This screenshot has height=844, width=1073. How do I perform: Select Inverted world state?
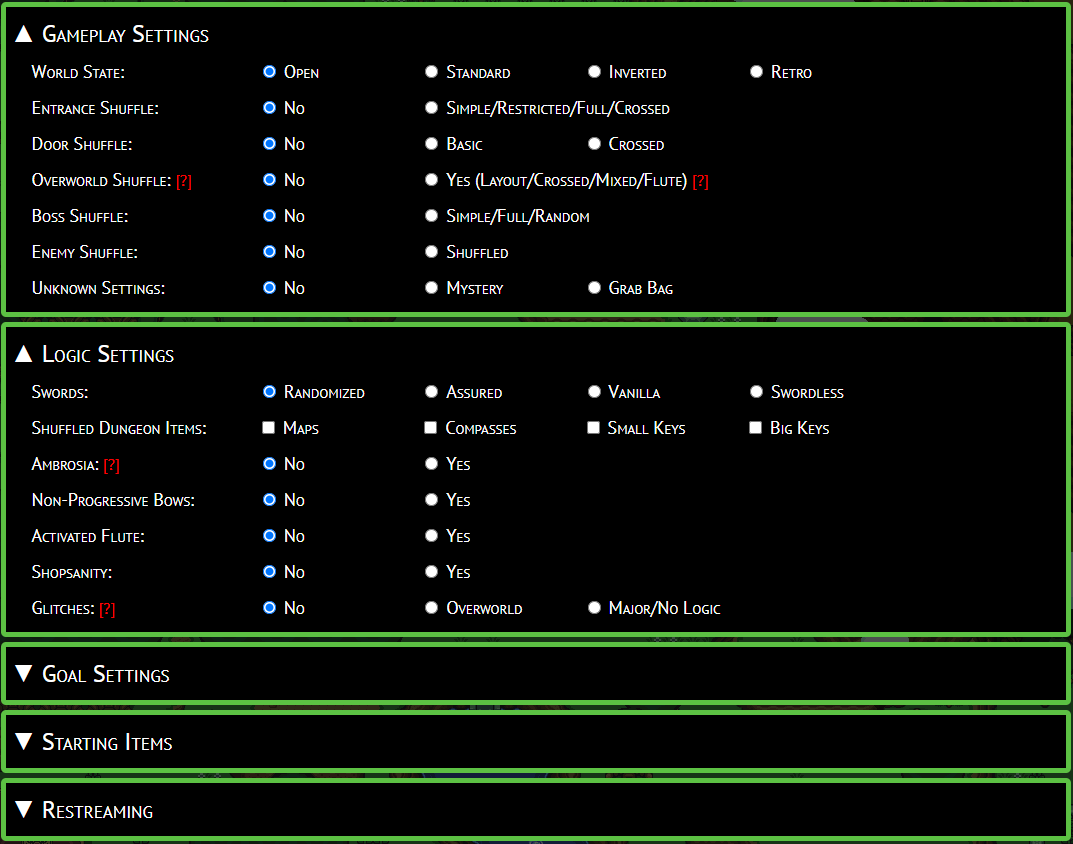click(594, 72)
